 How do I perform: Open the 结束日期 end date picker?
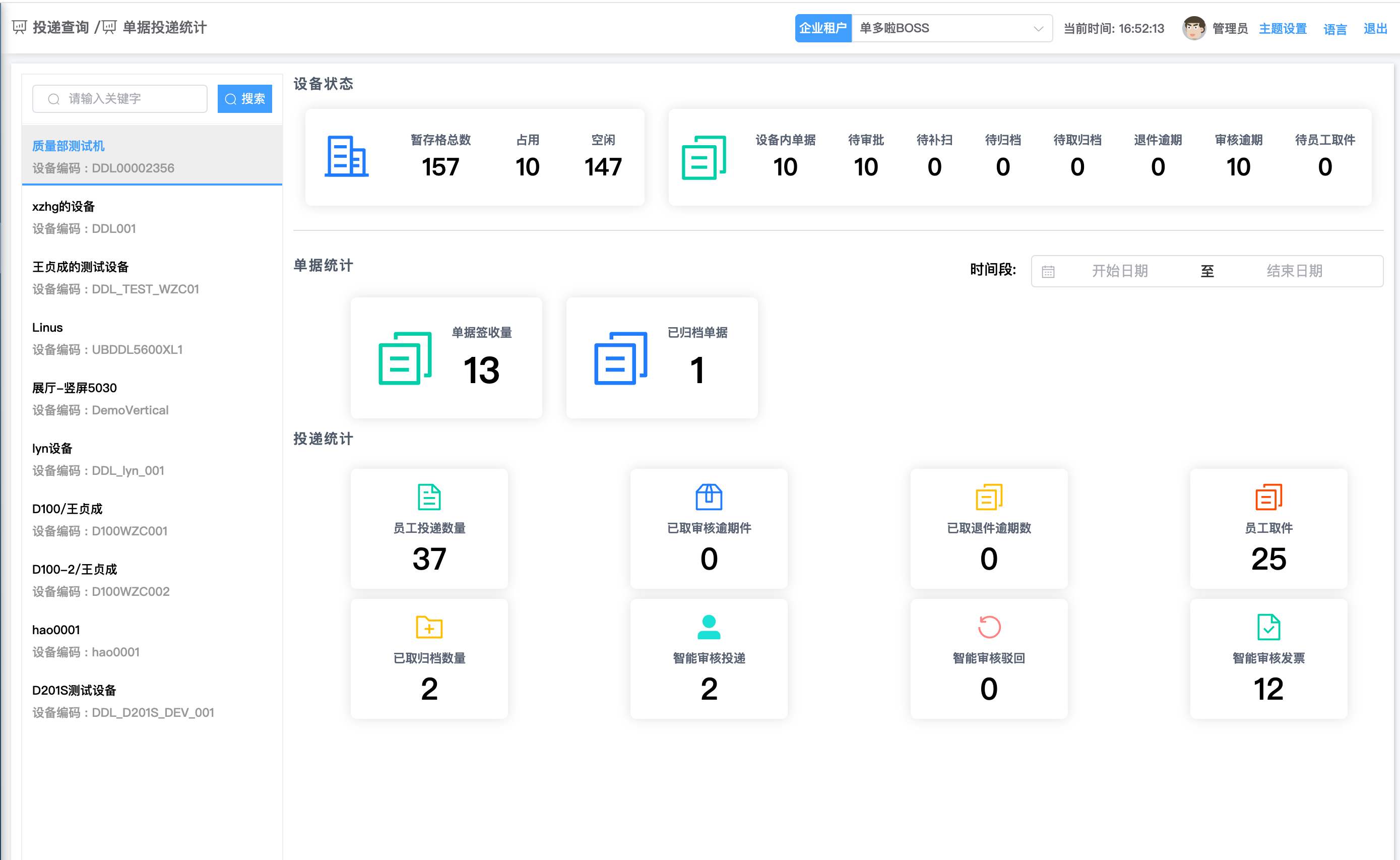click(x=1294, y=271)
